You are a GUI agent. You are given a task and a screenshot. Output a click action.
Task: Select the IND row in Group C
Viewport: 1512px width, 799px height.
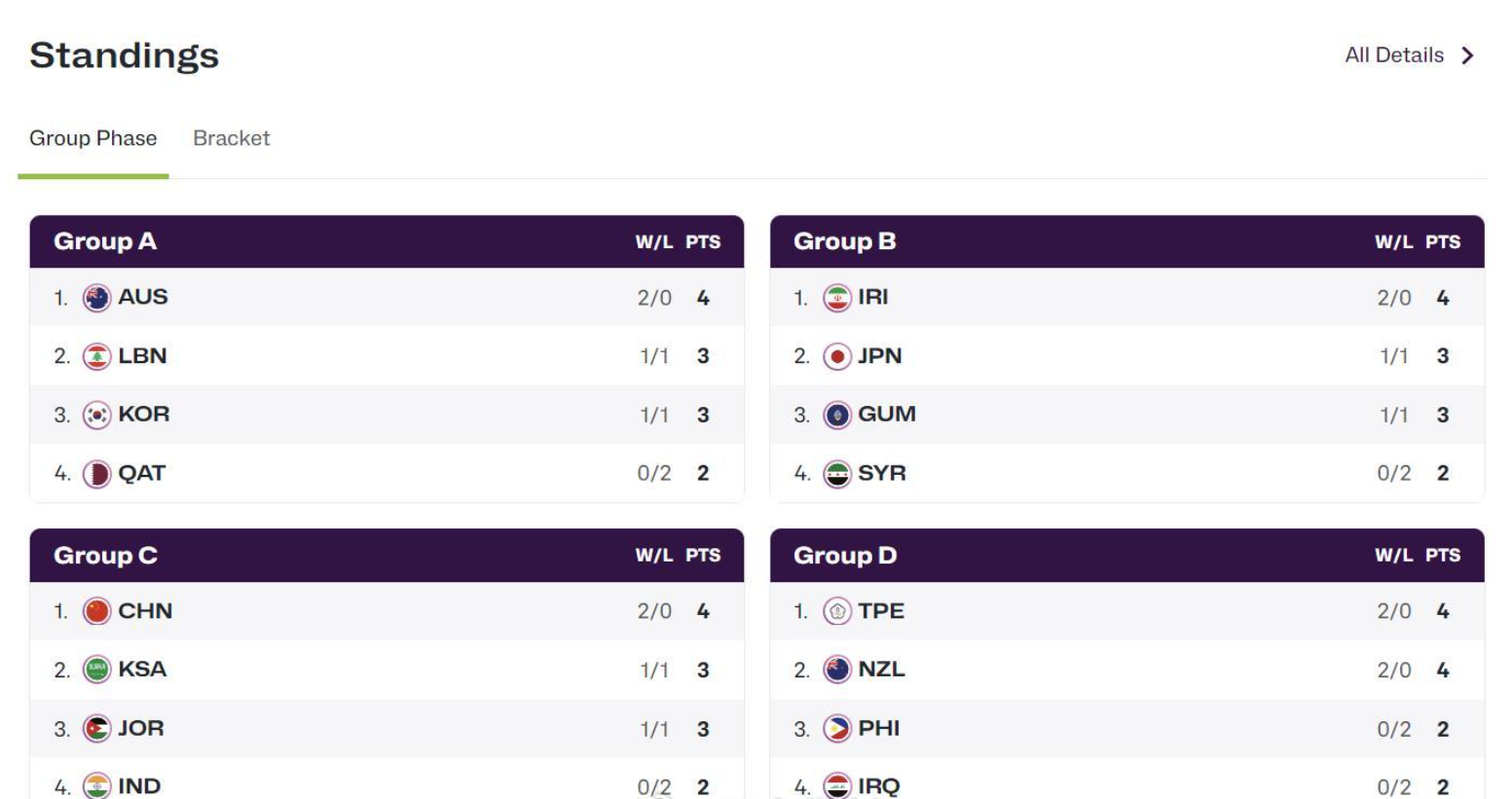139,785
